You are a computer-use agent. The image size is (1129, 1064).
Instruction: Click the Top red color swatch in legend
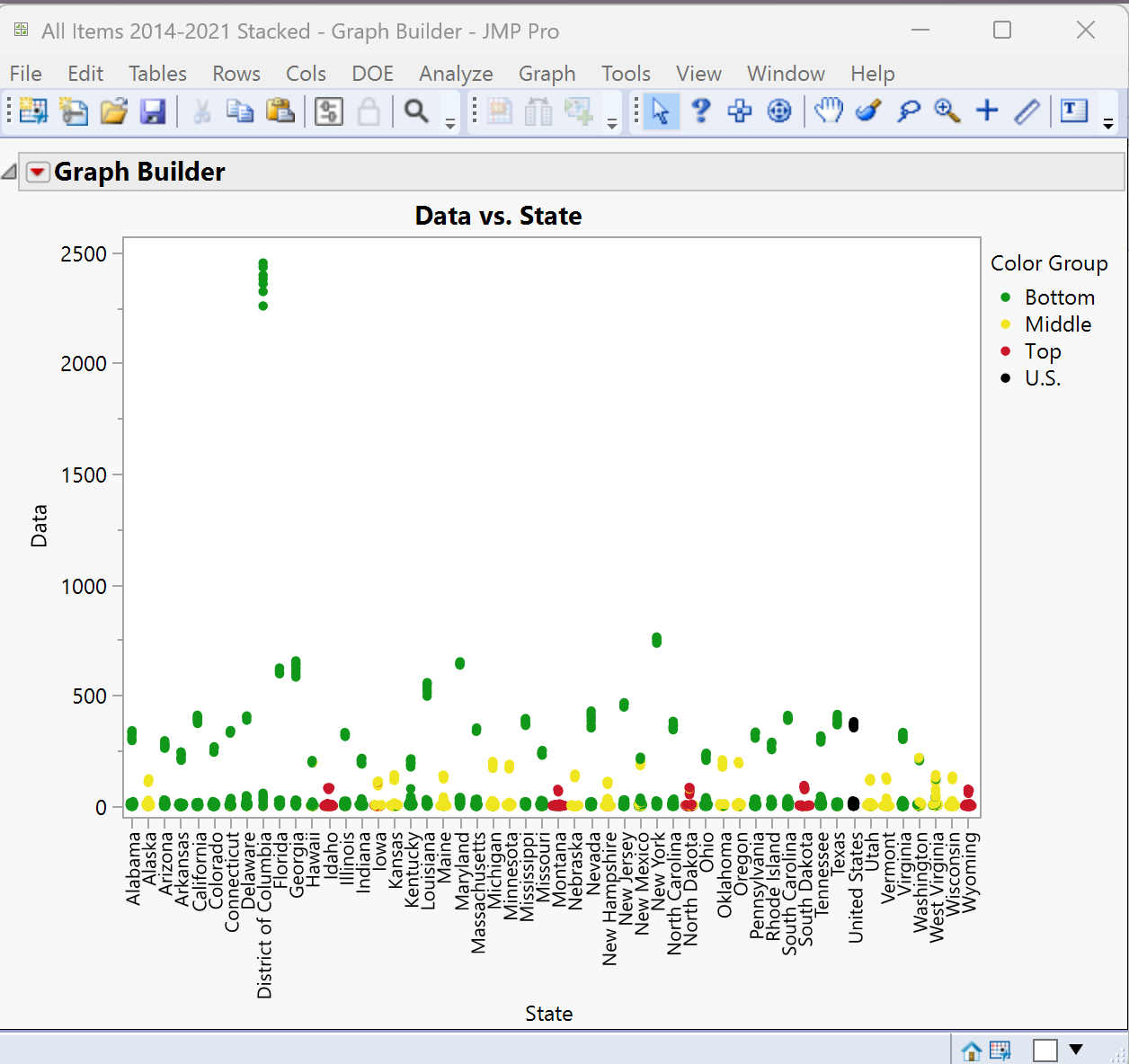click(x=1004, y=350)
